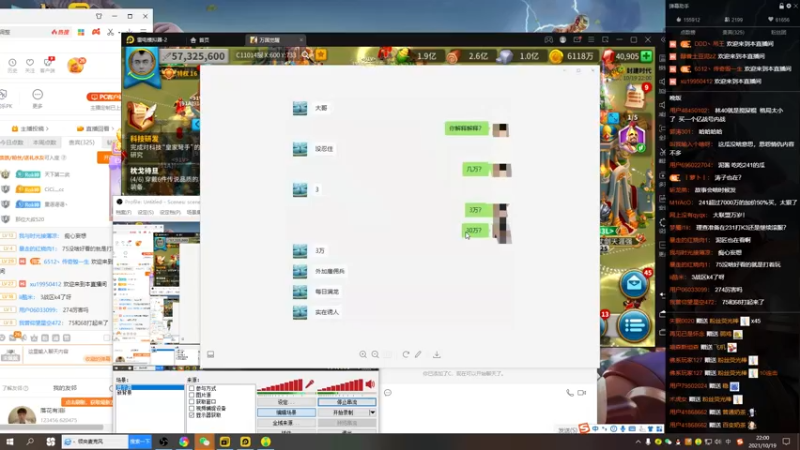This screenshot has height=450, width=800.
Task: Click the taskbar search input box
Action: [95, 442]
